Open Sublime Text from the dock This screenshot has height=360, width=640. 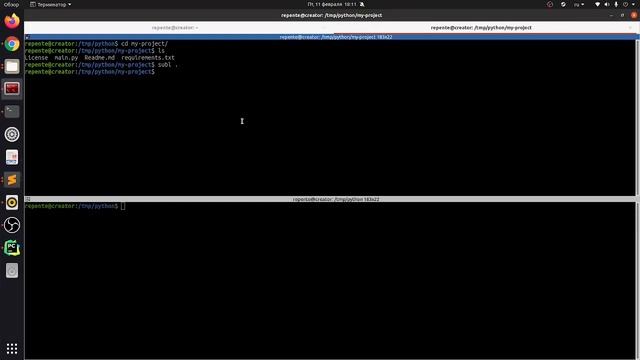[12, 180]
